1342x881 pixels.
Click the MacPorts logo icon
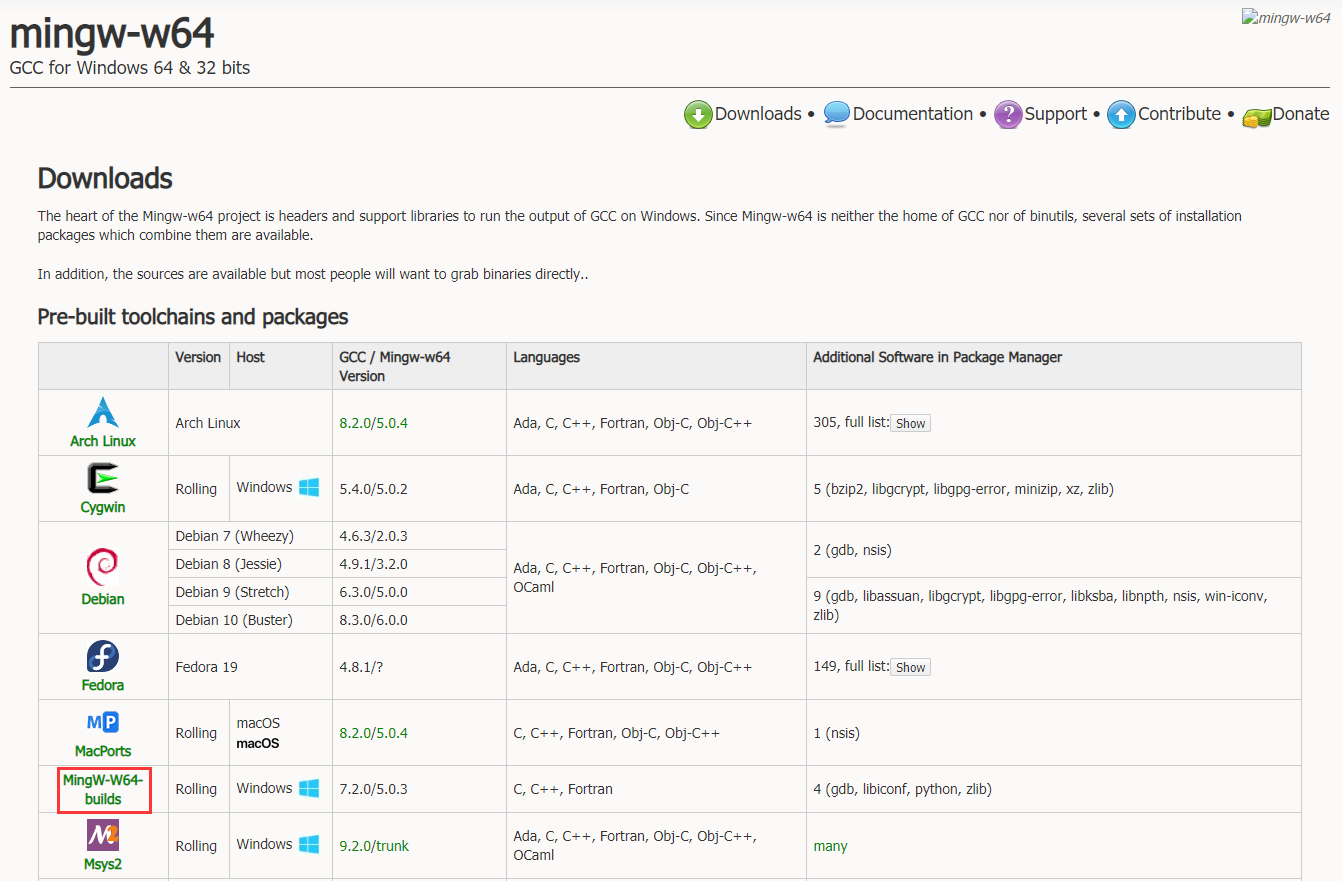point(103,723)
